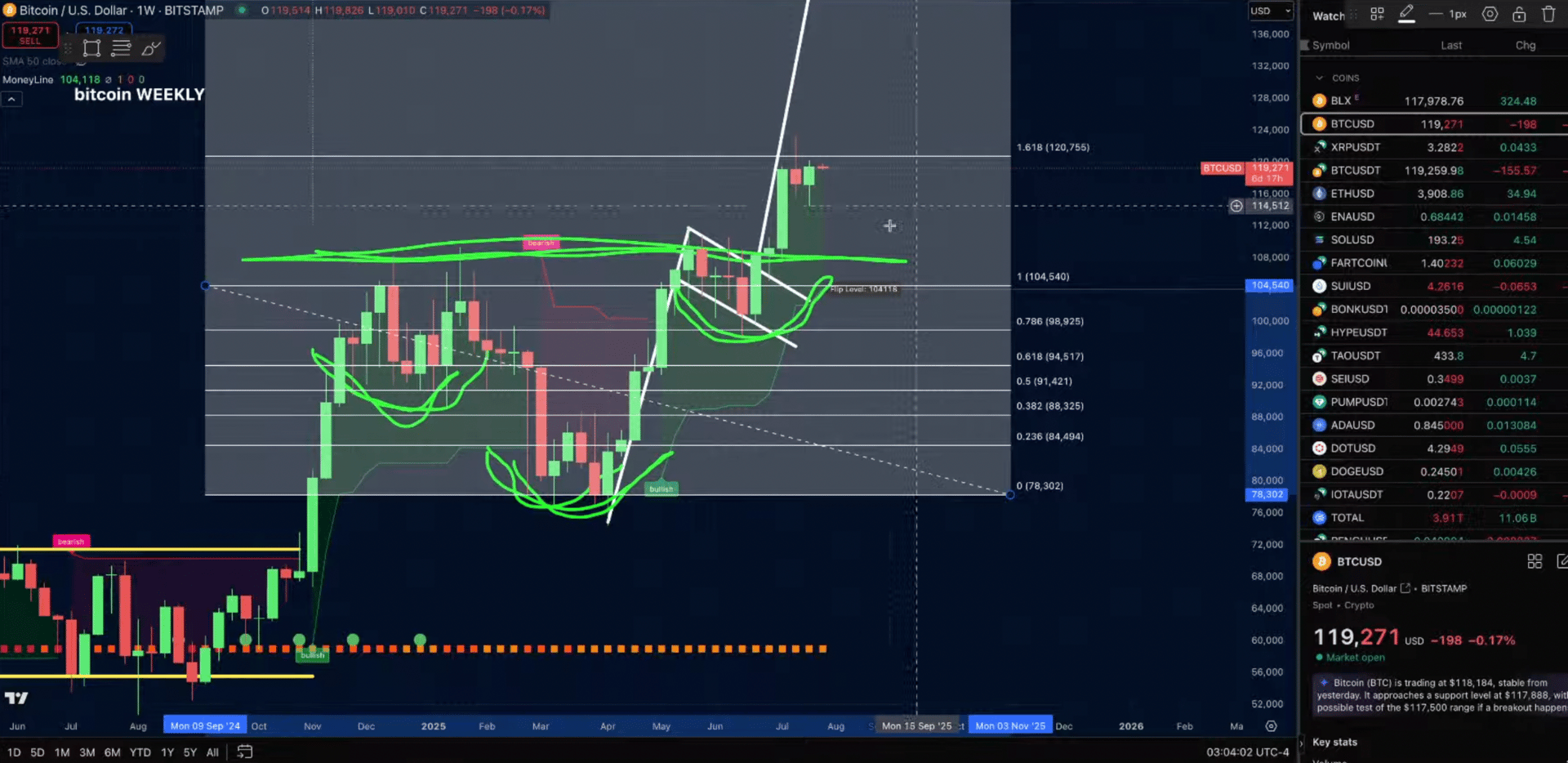The width and height of the screenshot is (1568, 763).
Task: Click the drawing template square icon
Action: pos(92,48)
